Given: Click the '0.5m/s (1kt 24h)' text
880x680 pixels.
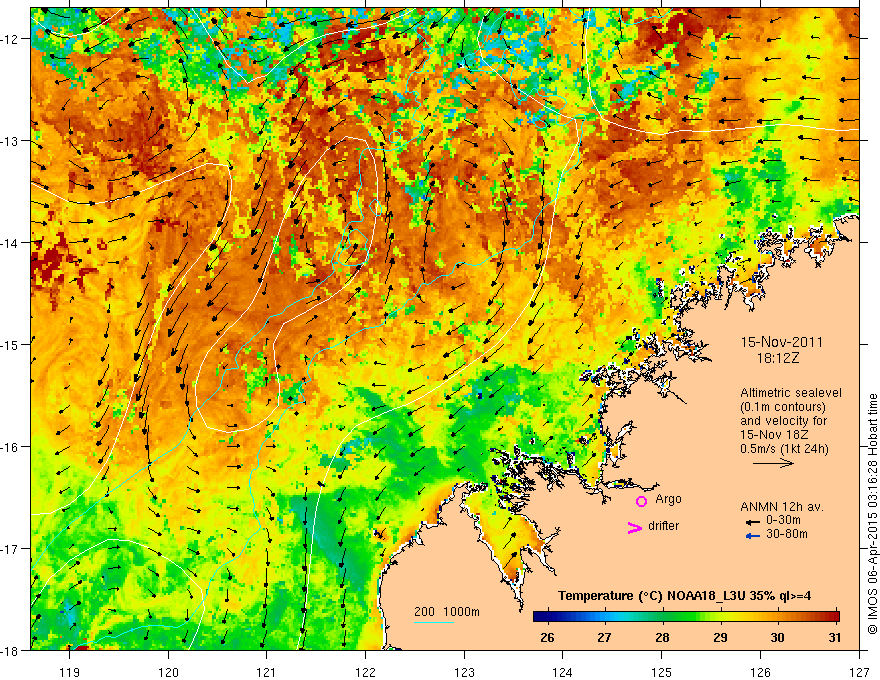Looking at the screenshot, I should 784,449.
